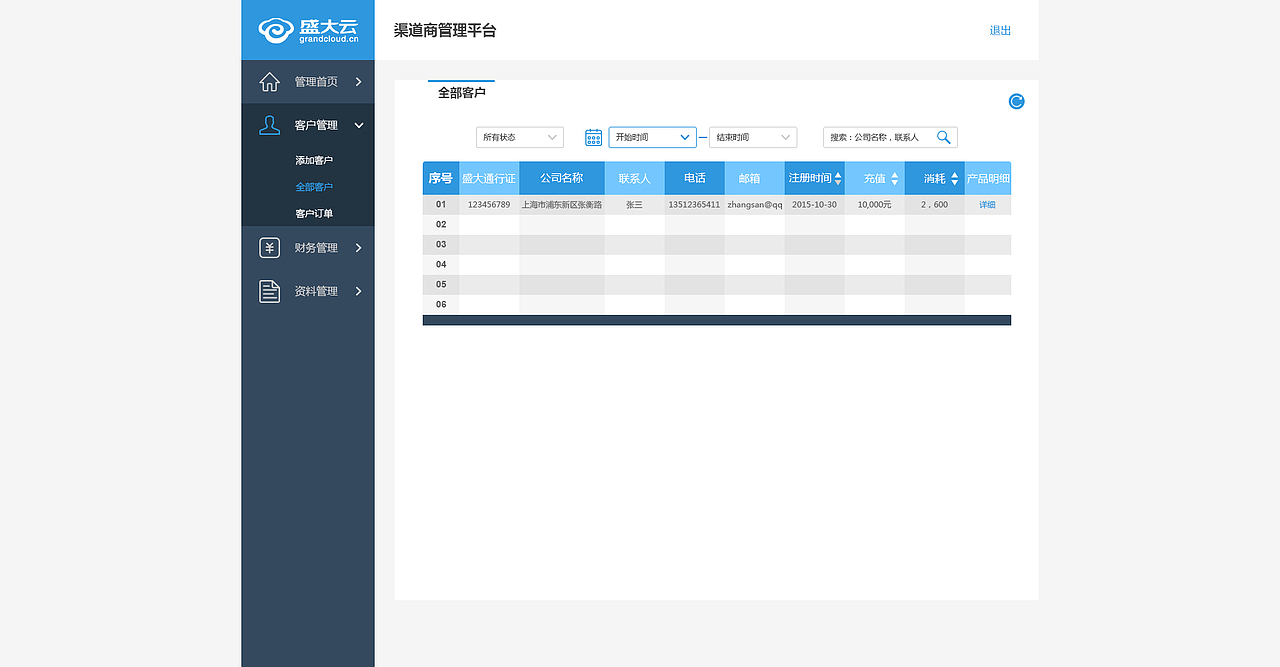Click the 电话 column header
This screenshot has height=667, width=1280.
coord(695,178)
